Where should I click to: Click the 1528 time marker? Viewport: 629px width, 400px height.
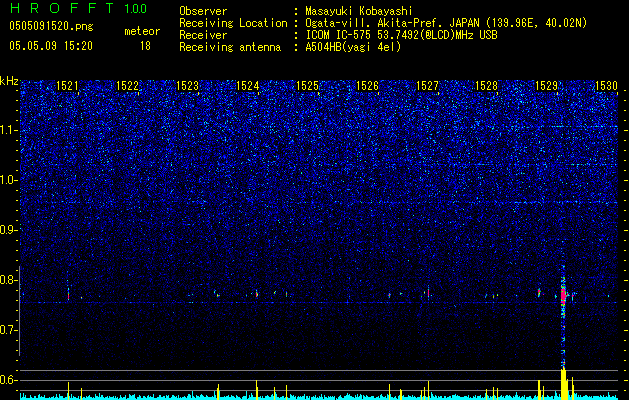tap(487, 86)
